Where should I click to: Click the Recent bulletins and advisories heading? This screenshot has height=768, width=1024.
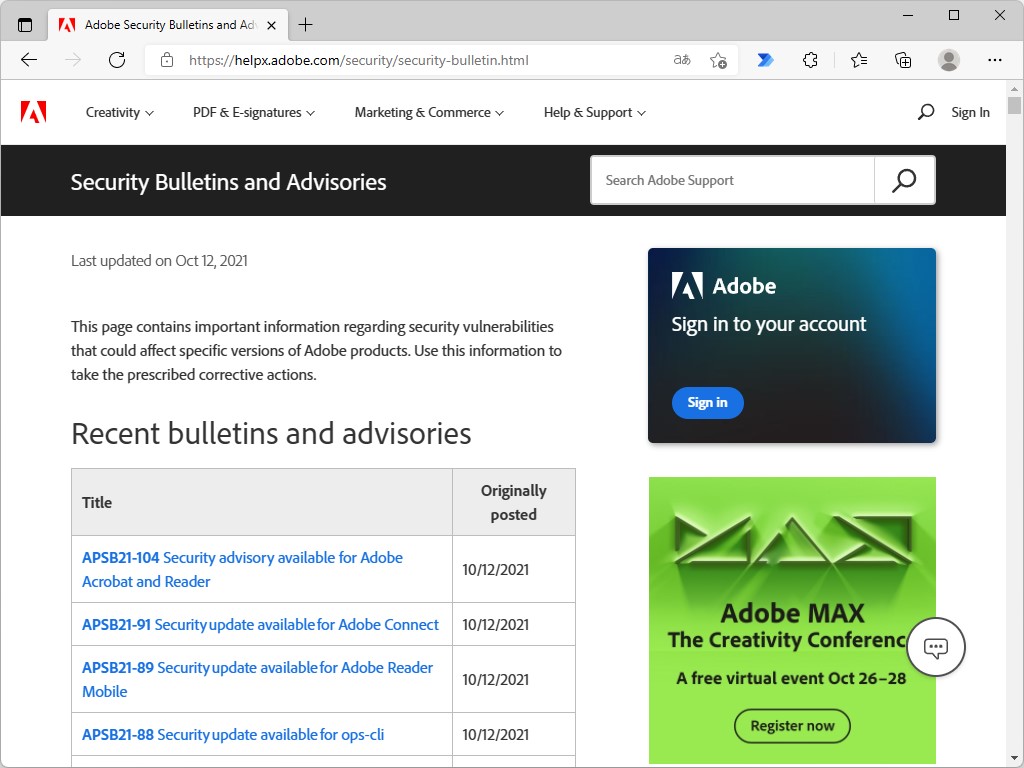271,434
